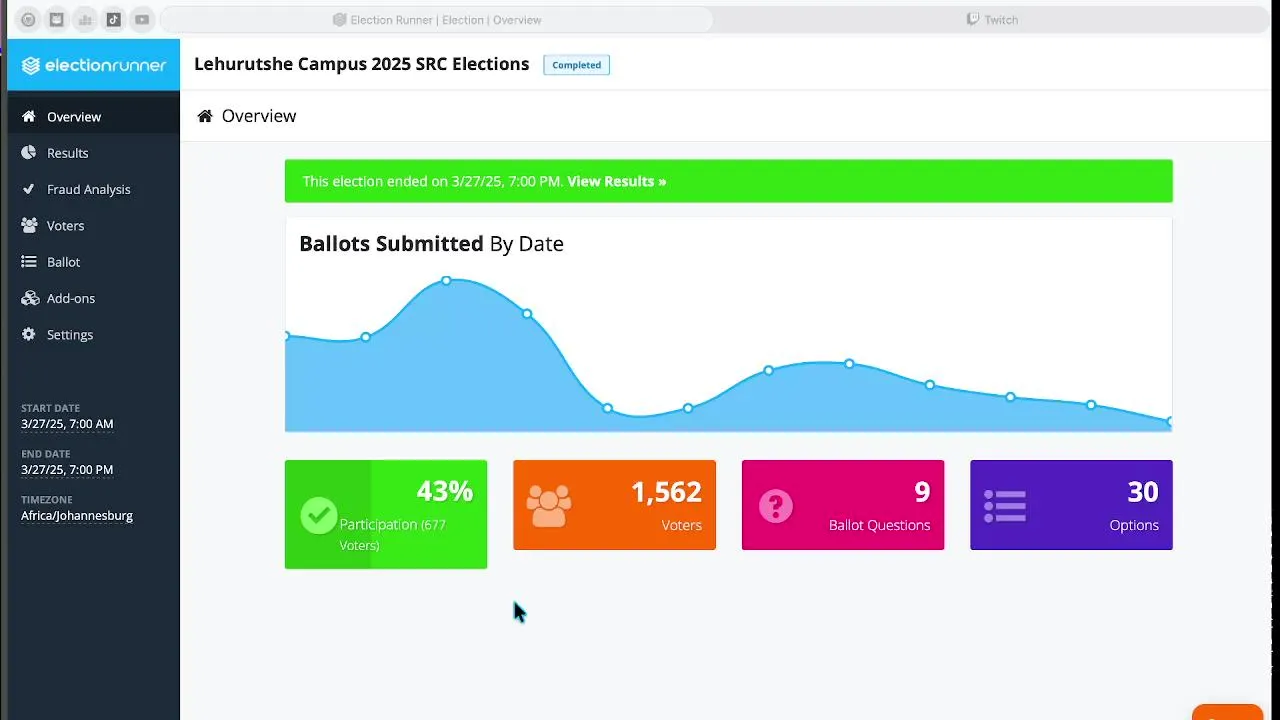The width and height of the screenshot is (1280, 720).
Task: Open the YouTube pinned tab
Action: pos(142,20)
